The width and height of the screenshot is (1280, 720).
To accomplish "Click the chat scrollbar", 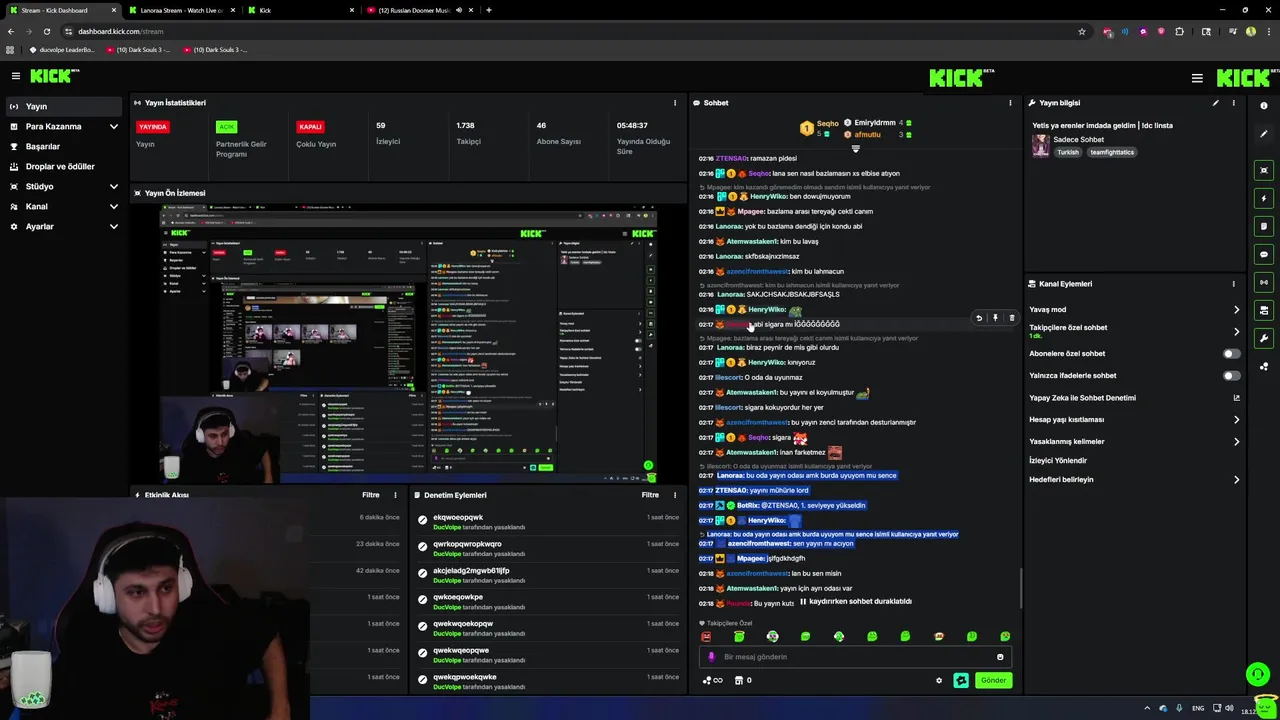I will point(1021,586).
